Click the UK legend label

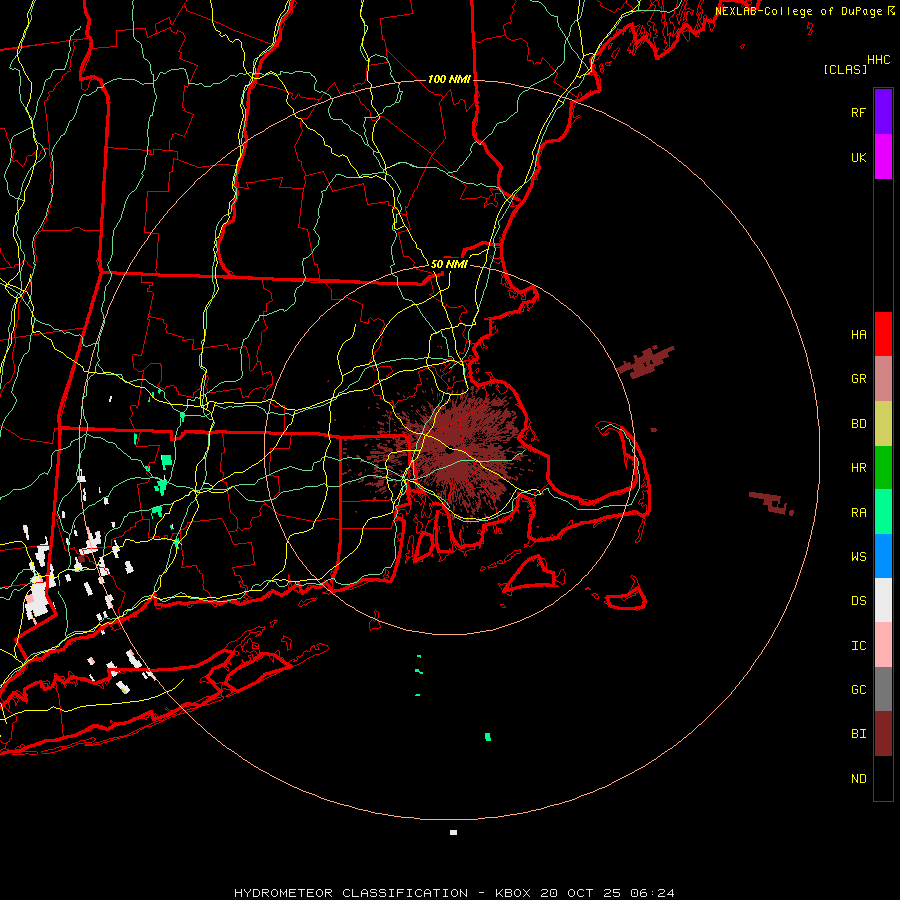(x=859, y=157)
